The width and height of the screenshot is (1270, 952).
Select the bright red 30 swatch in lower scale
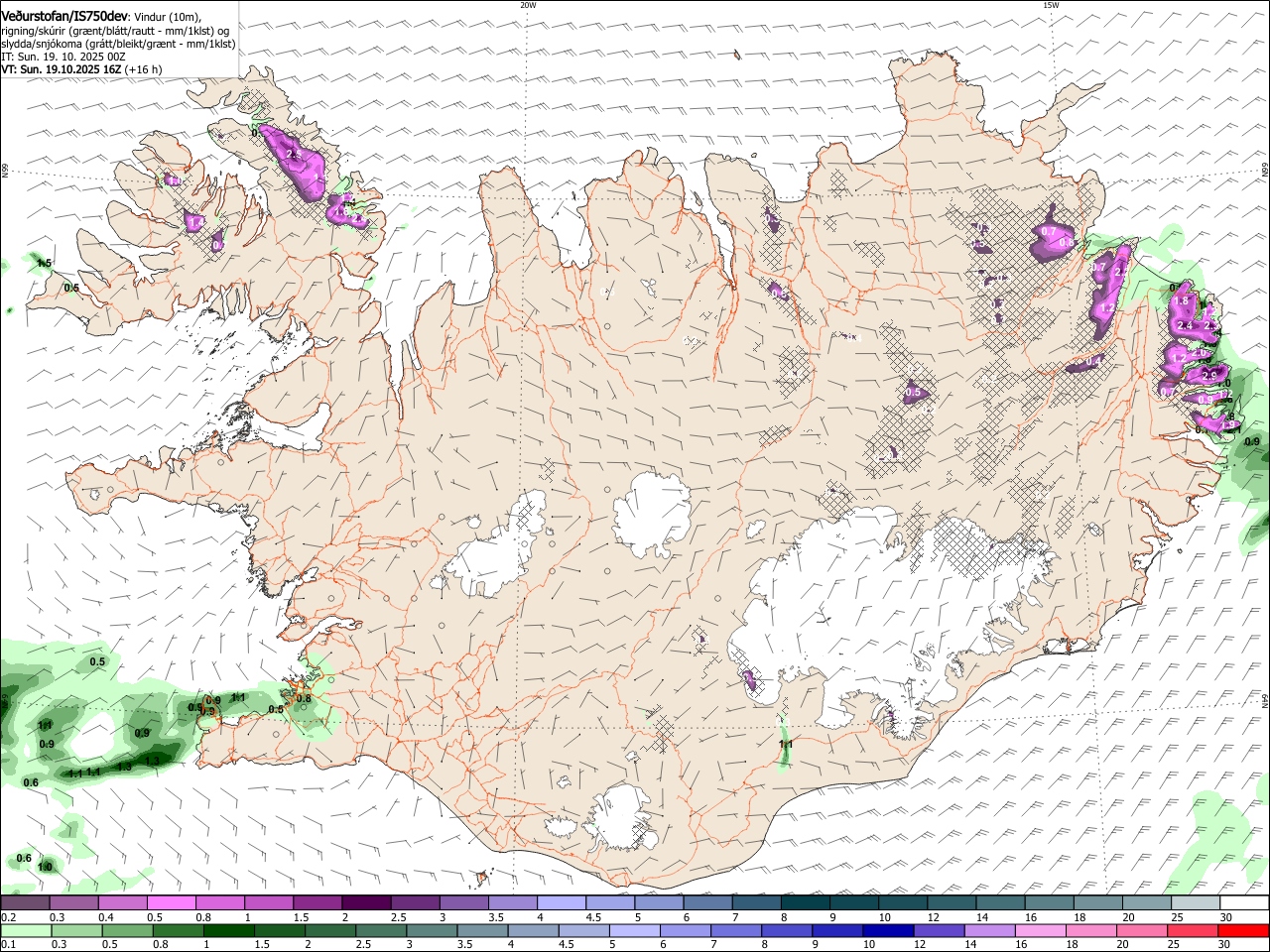coord(1244,930)
